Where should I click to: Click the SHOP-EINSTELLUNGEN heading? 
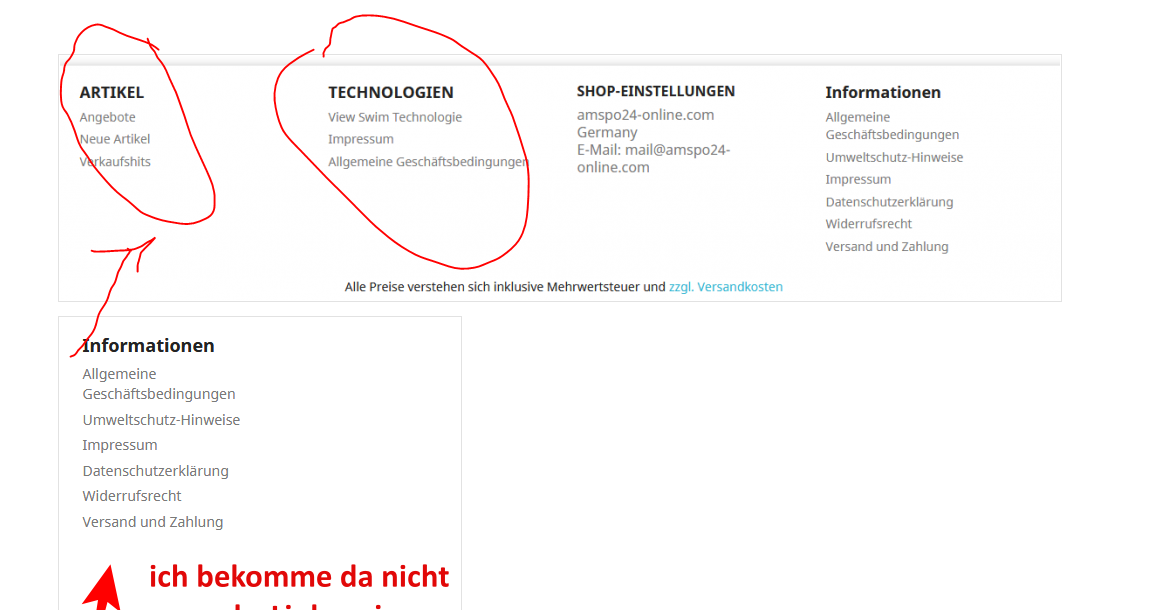[x=656, y=91]
